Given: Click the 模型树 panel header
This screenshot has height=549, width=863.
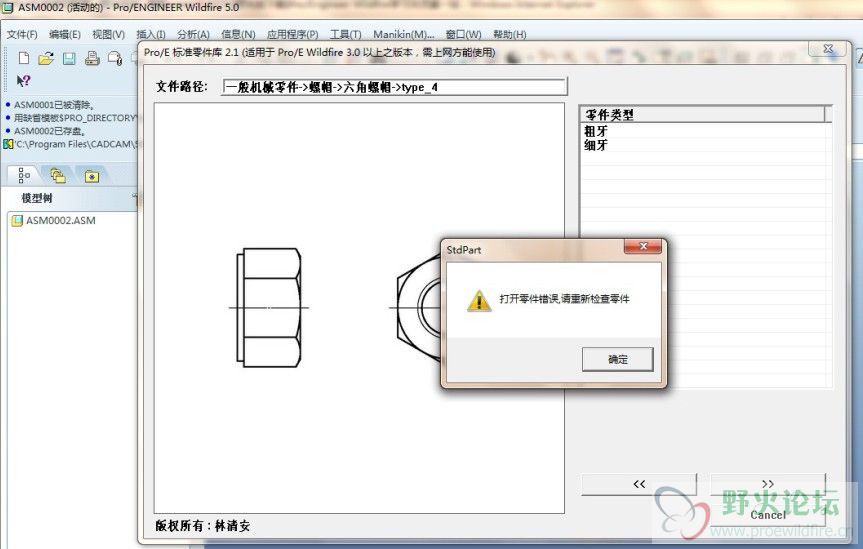Looking at the screenshot, I should coord(37,198).
